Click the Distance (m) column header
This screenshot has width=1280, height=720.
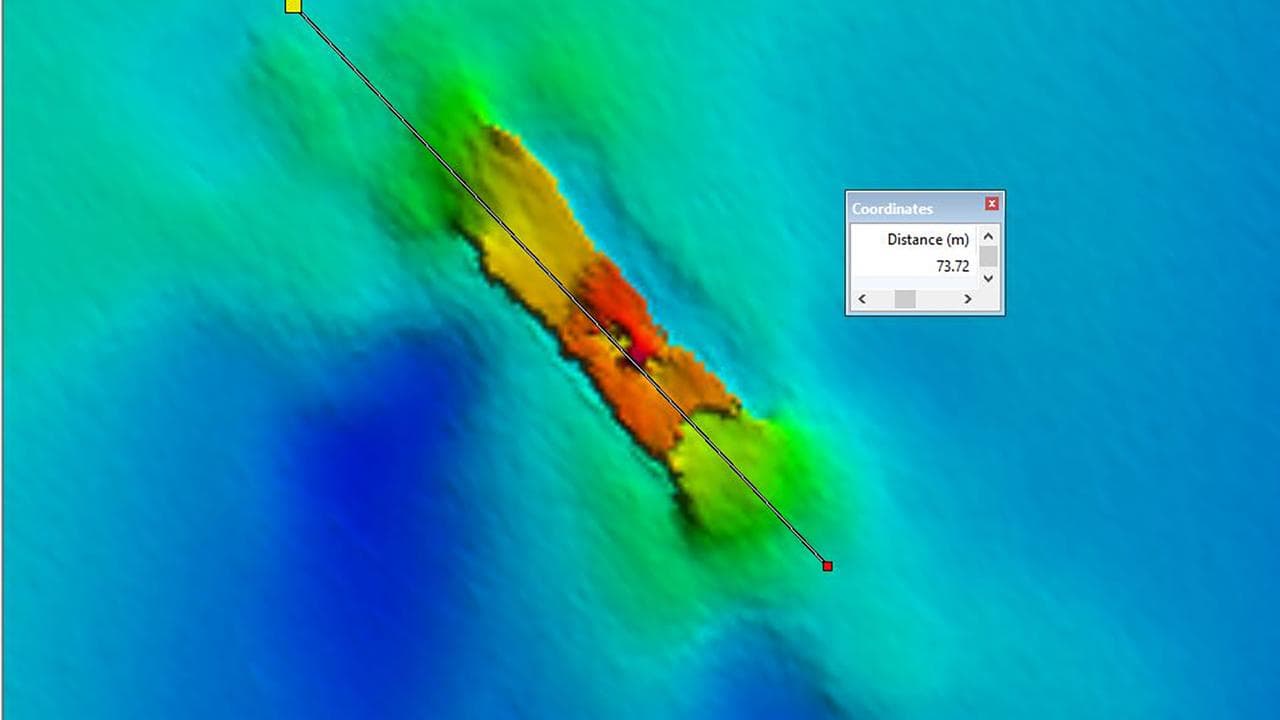point(927,240)
